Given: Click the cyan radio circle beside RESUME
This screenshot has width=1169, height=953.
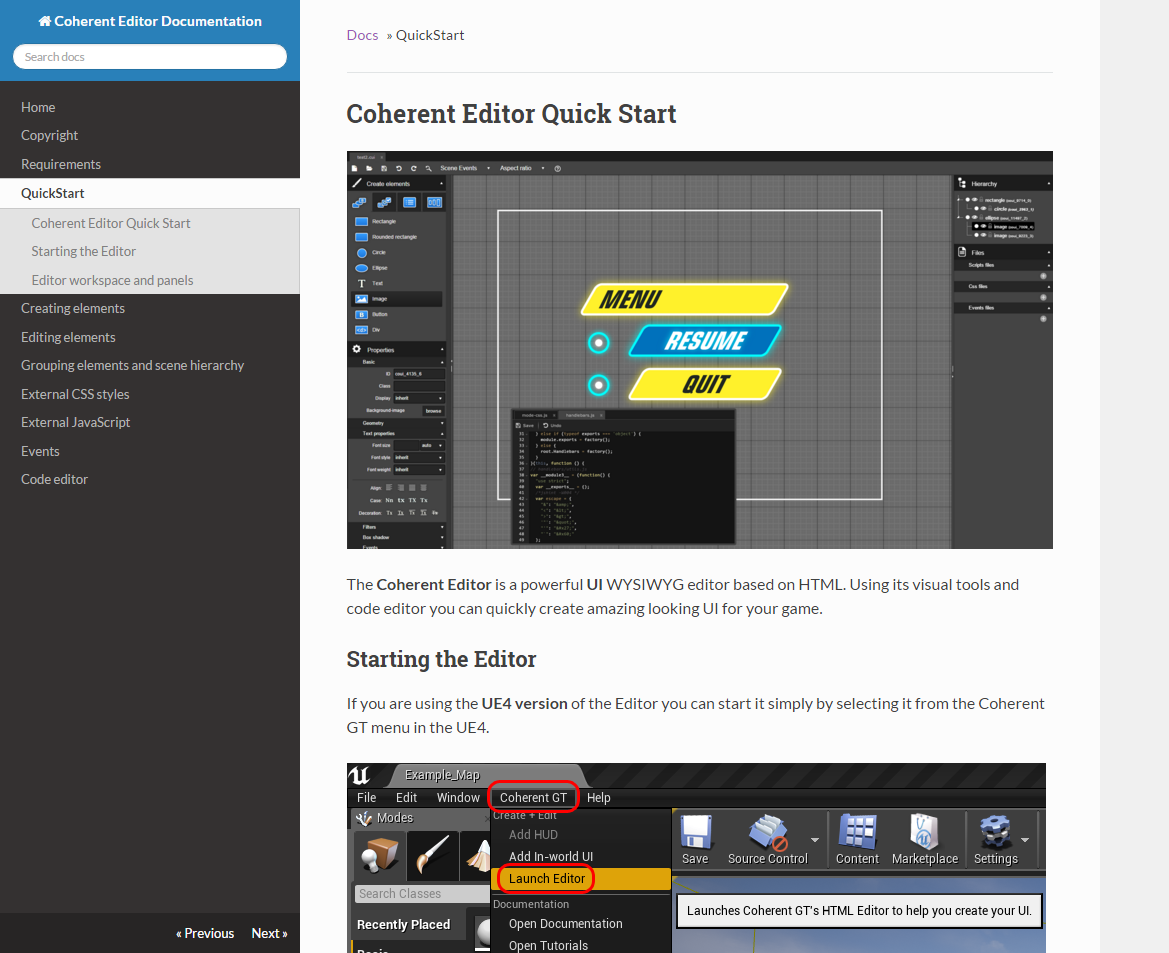Looking at the screenshot, I should 598,343.
